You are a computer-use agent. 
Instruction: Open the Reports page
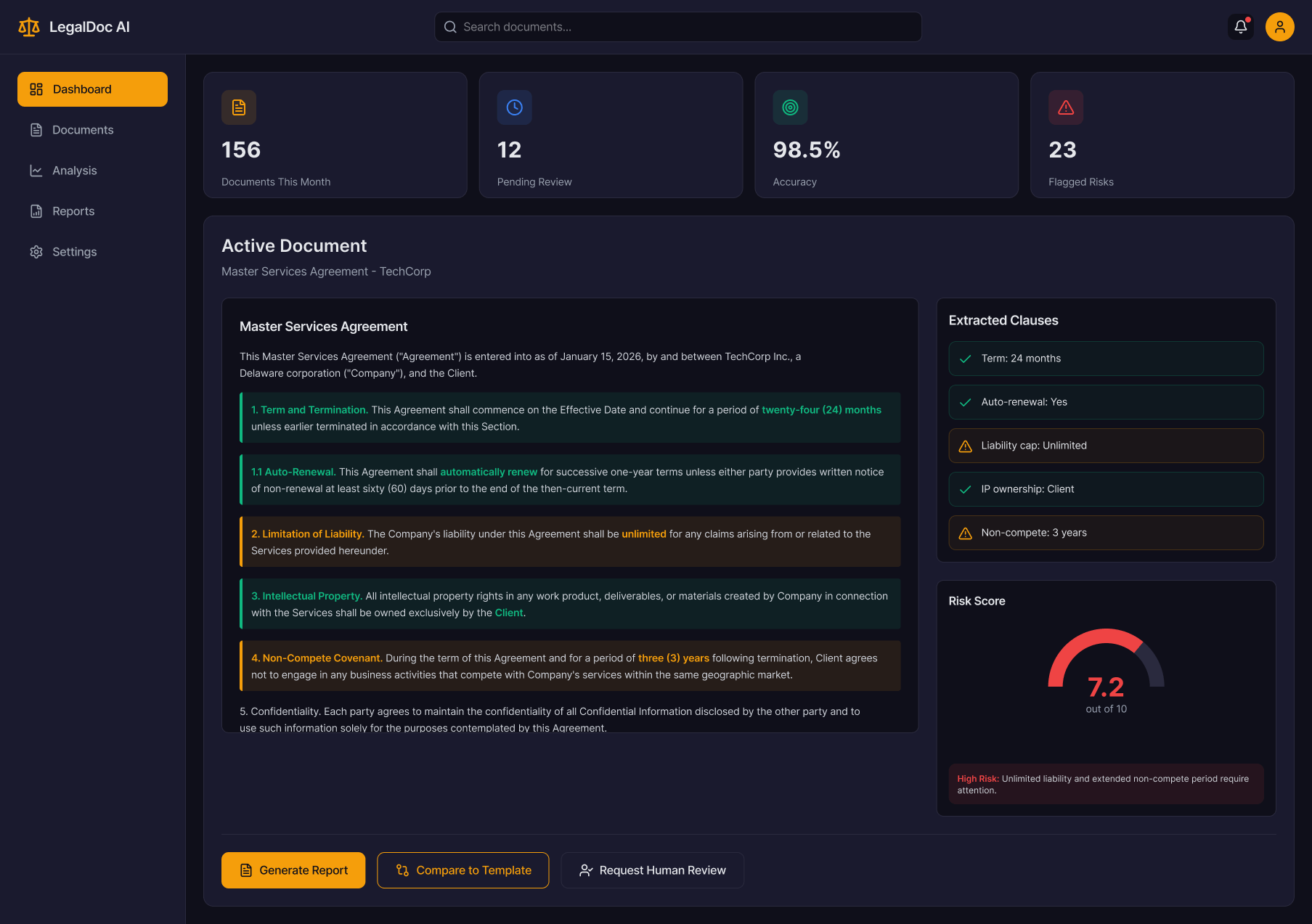pyautogui.click(x=73, y=211)
